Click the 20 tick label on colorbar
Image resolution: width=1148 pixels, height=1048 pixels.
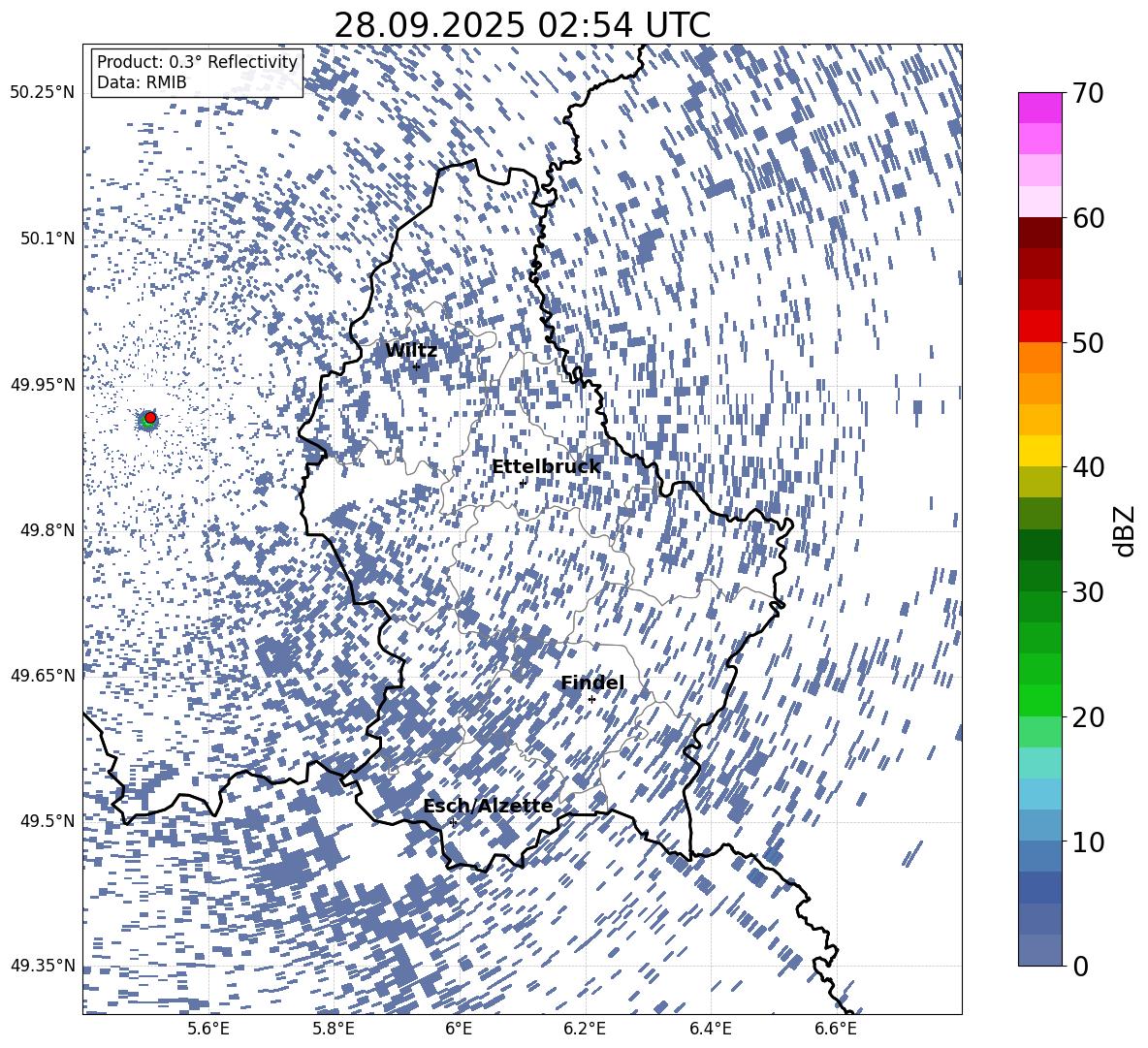point(1088,716)
